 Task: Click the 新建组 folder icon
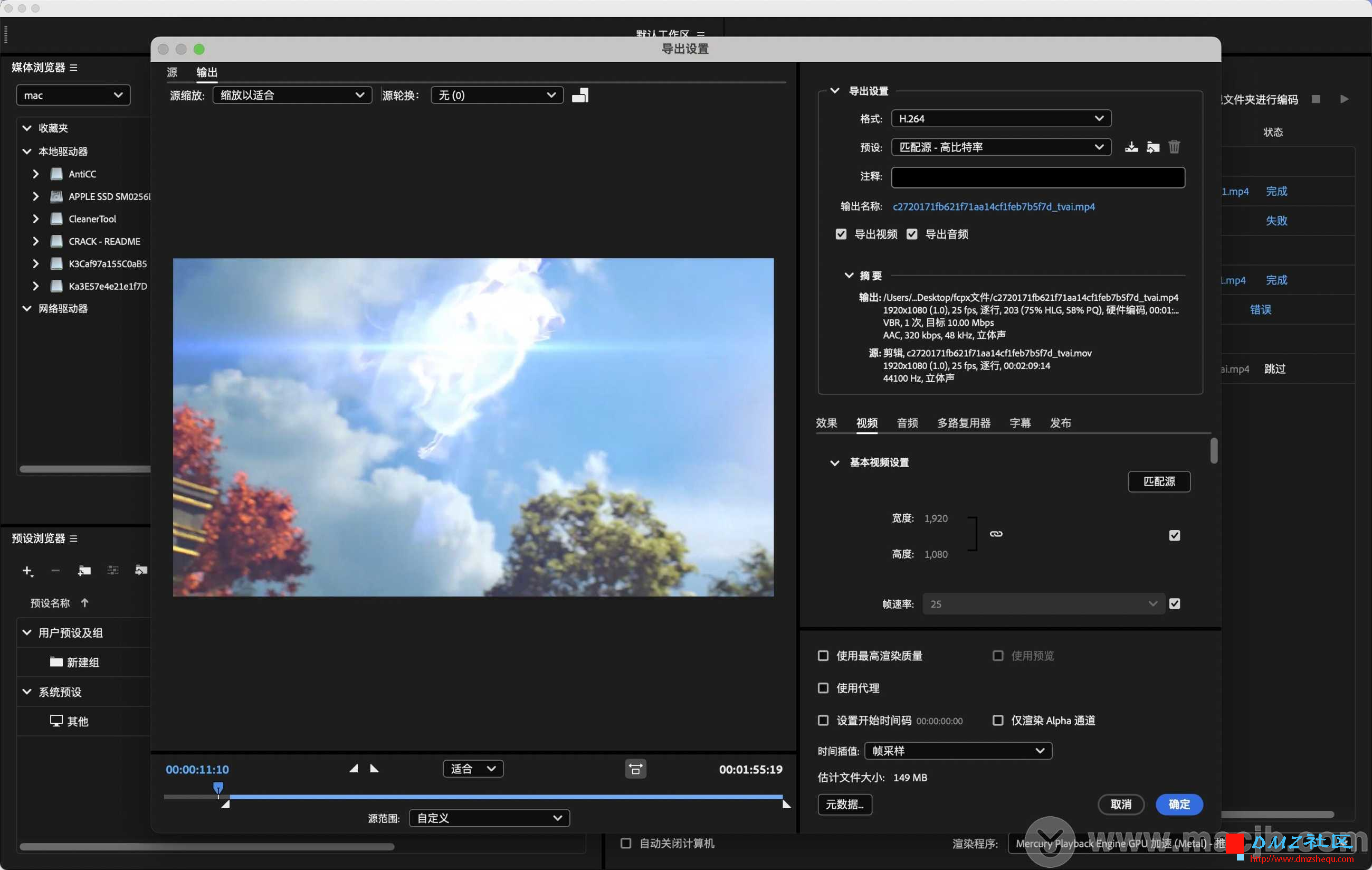click(56, 662)
